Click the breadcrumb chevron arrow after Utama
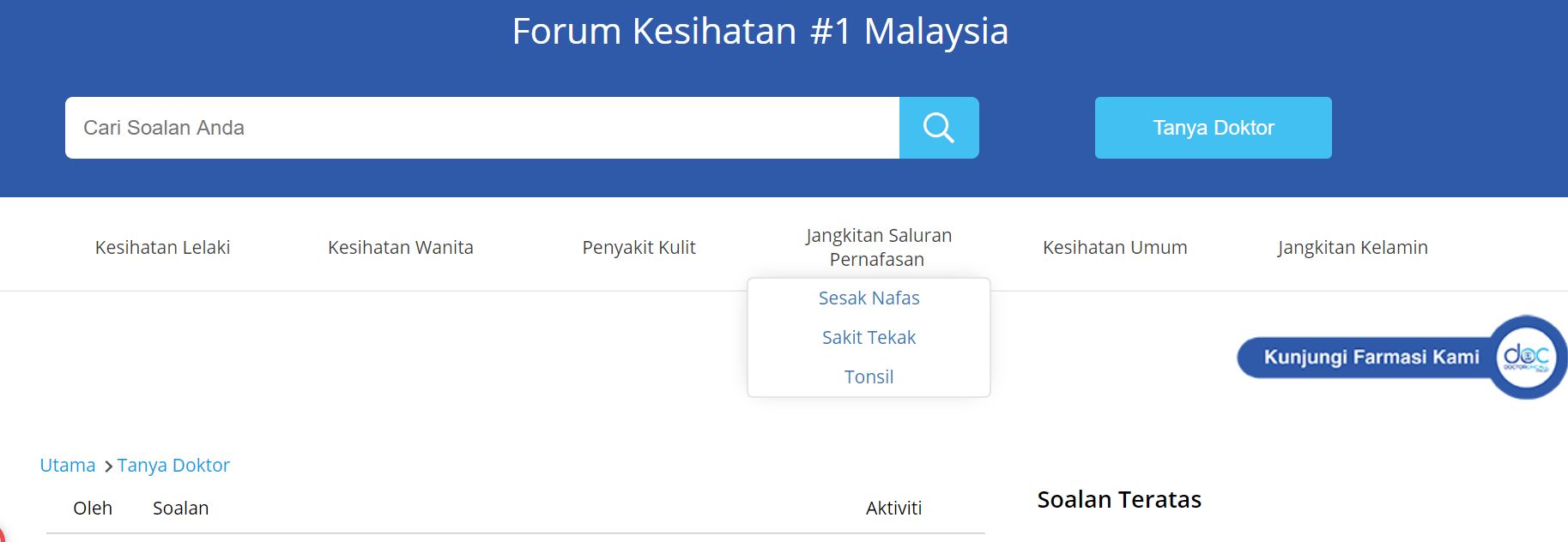 (108, 467)
